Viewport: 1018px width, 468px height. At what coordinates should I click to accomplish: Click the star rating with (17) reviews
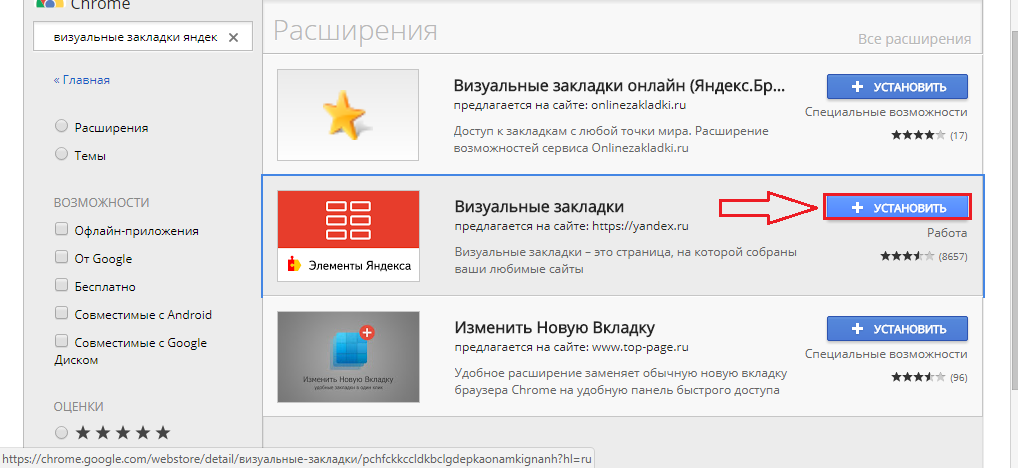click(x=929, y=136)
